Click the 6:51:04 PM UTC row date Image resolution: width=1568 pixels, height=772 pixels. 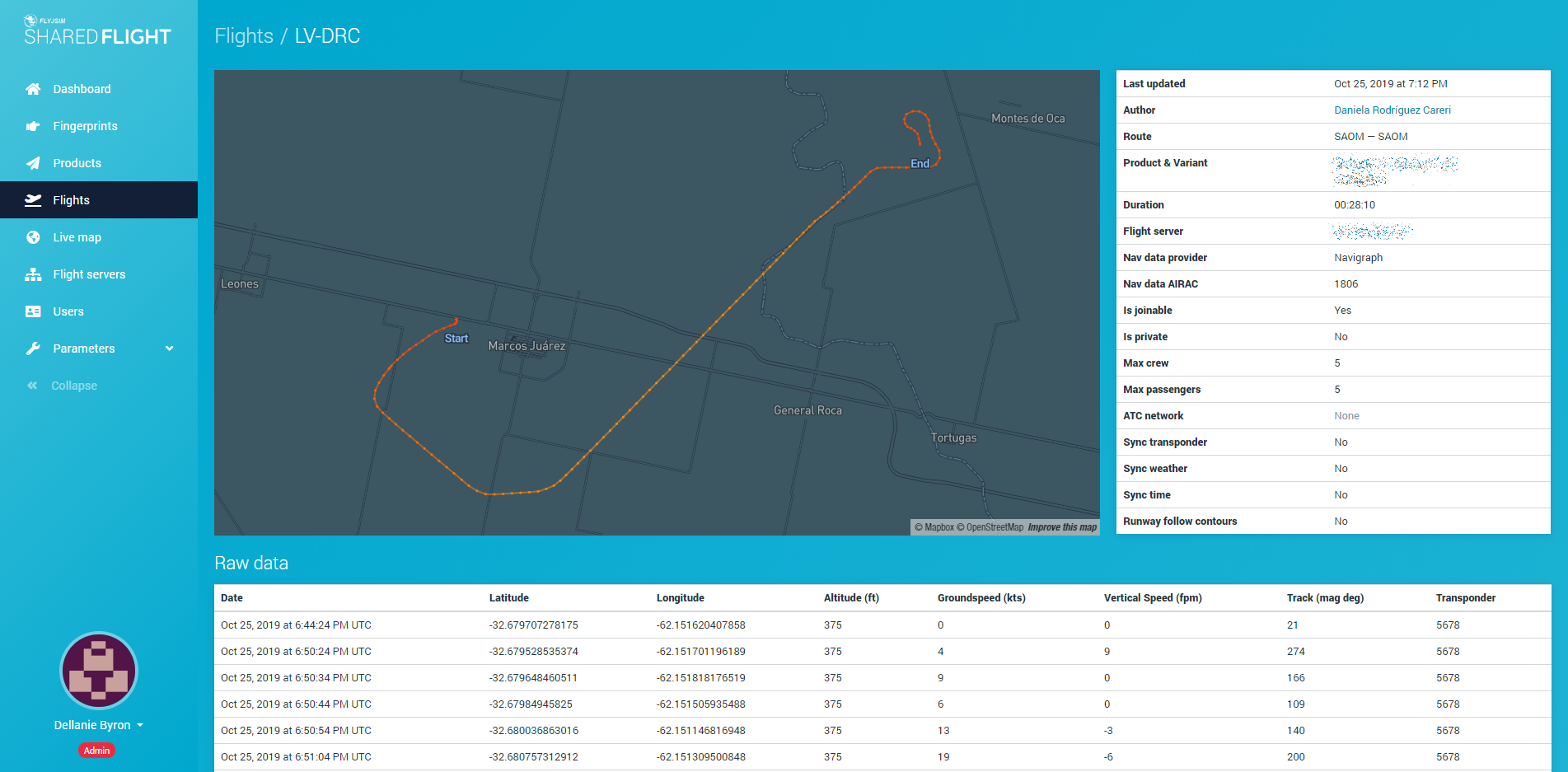(296, 757)
